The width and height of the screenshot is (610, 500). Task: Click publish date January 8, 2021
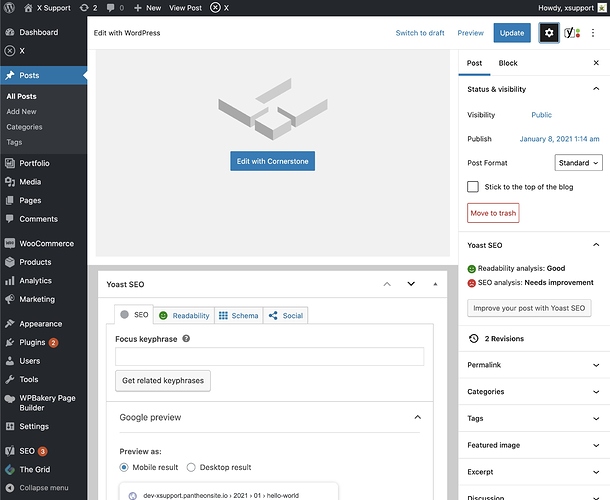pos(559,139)
